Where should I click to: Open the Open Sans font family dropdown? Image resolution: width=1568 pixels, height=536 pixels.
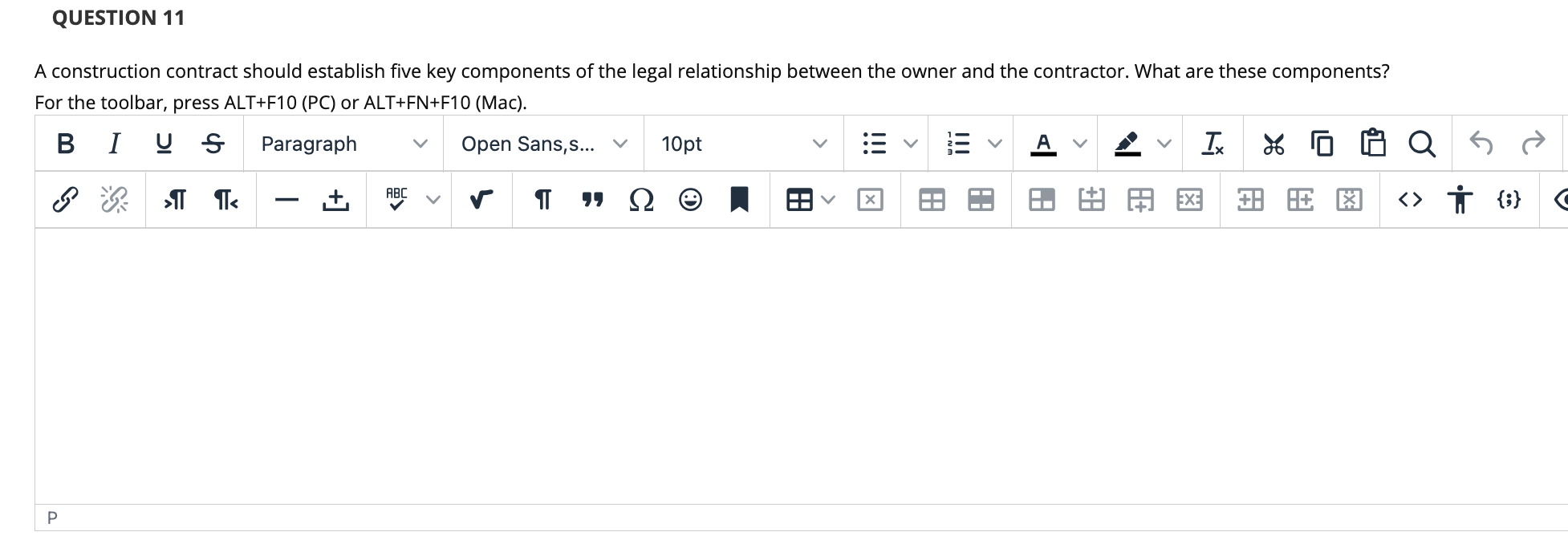click(543, 144)
